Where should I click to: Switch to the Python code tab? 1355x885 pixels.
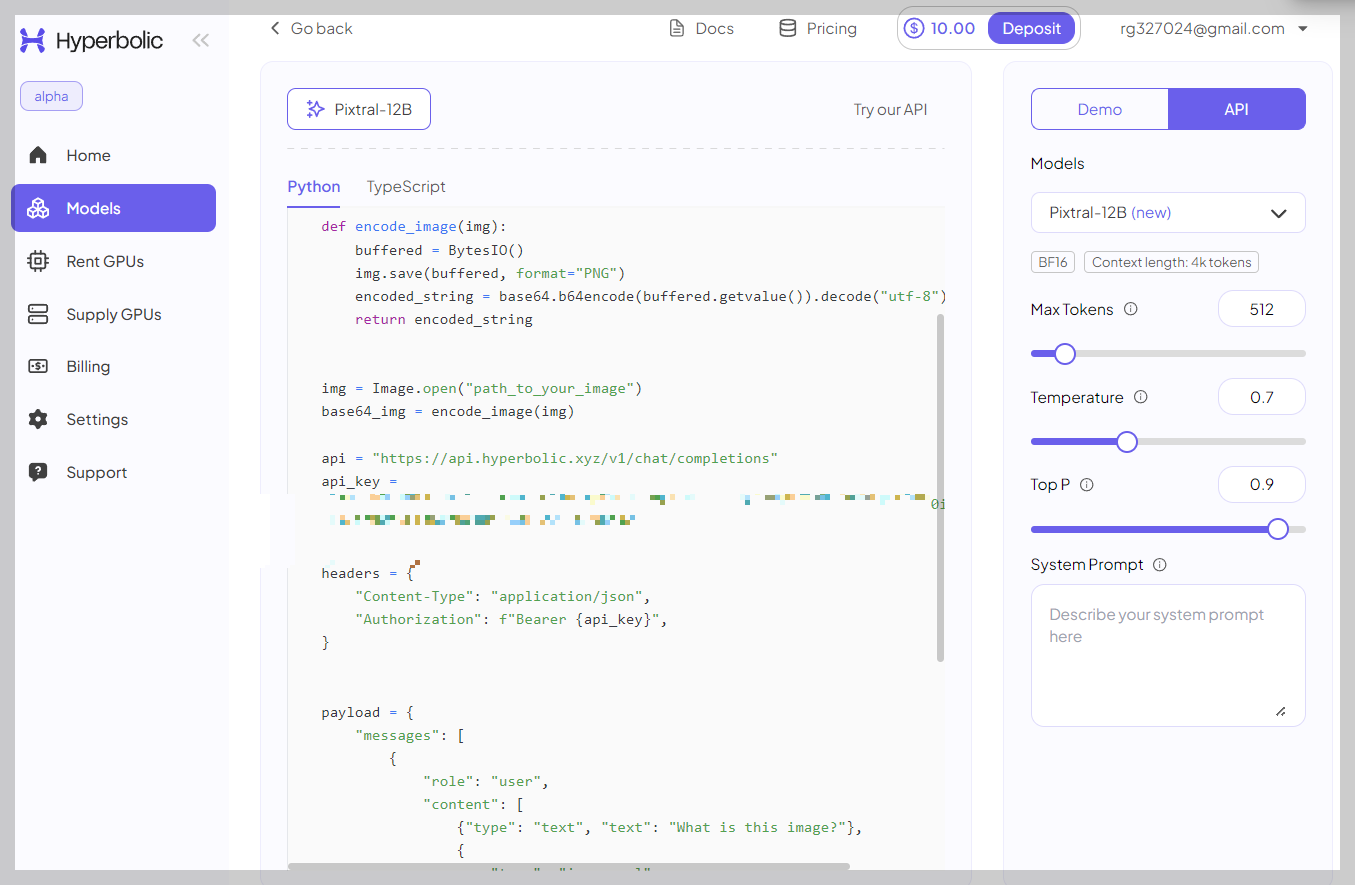314,187
